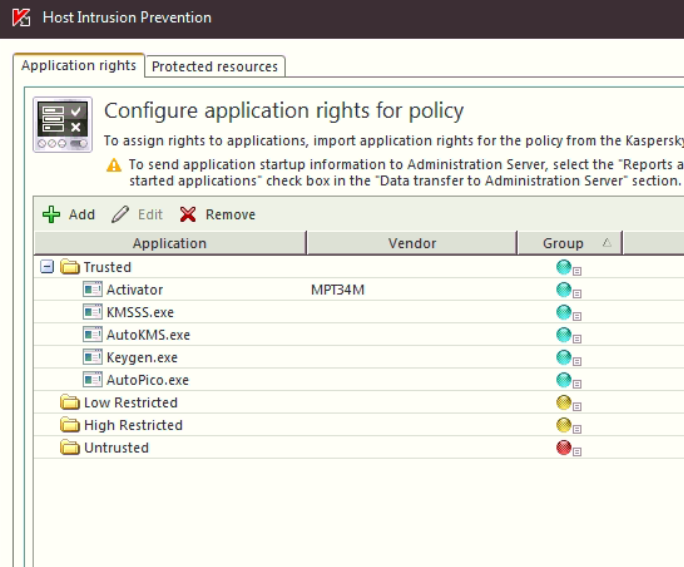
Task: Open group dropdown for Untrusted folder
Action: point(577,450)
